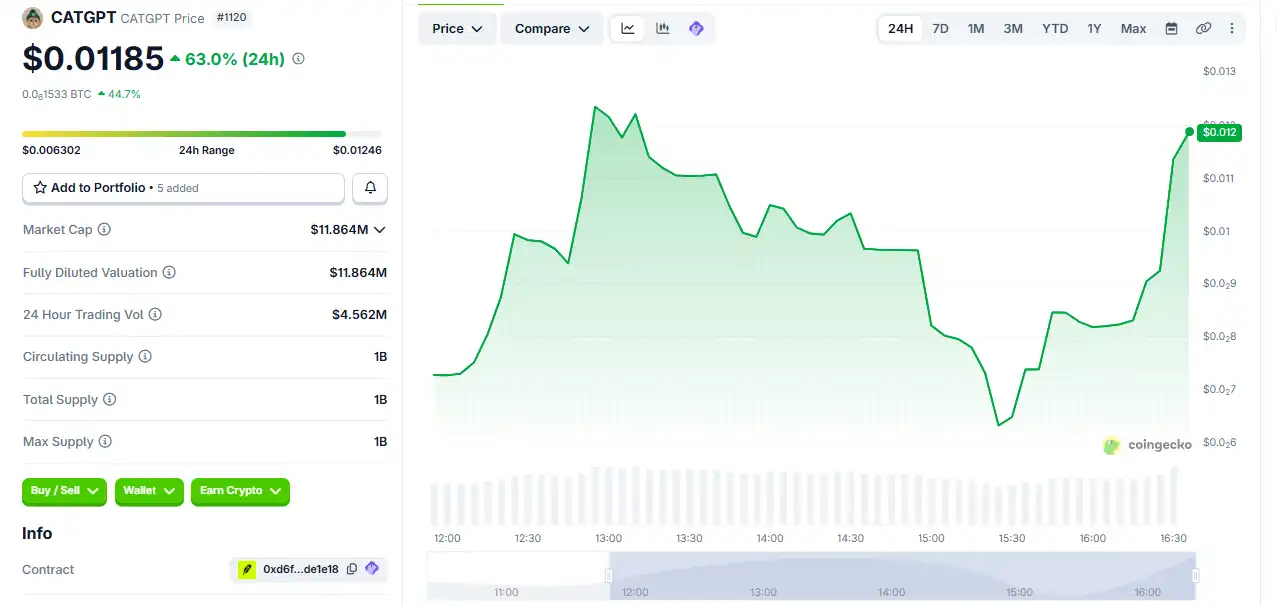Click left handle of chart range navigator
Screen dimensions: 1277x606
pos(608,576)
